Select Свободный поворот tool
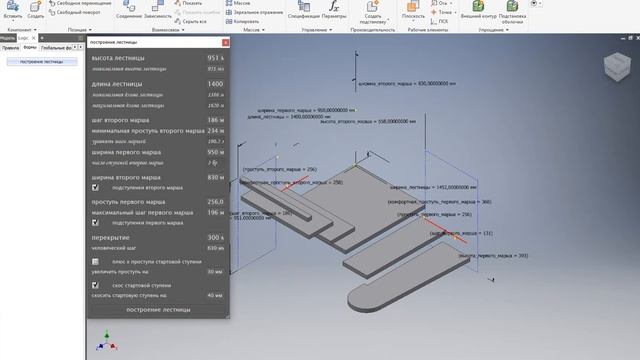 click(x=75, y=13)
